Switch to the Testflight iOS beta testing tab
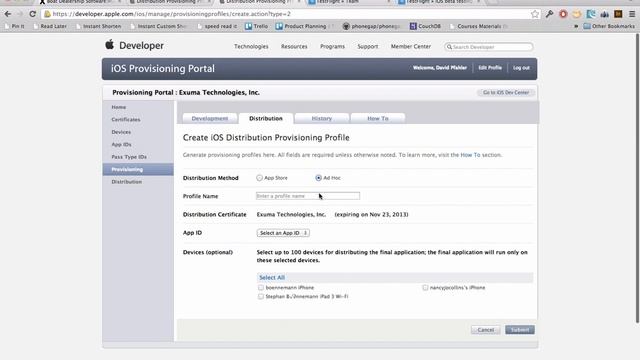 439,2
